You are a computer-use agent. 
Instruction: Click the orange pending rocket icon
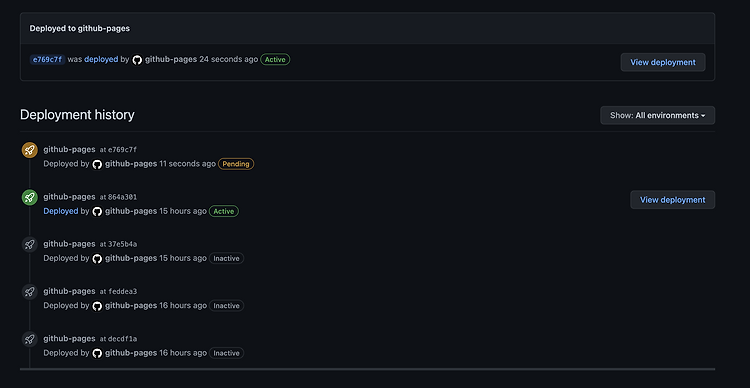click(30, 150)
